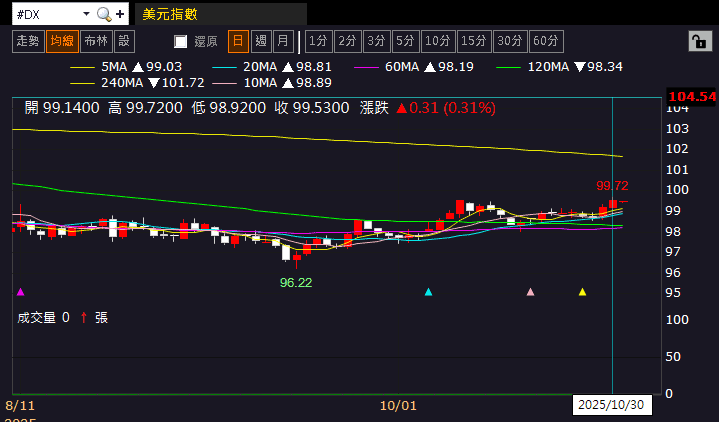Click the 240MA 101.72 legend entry

coord(137,83)
